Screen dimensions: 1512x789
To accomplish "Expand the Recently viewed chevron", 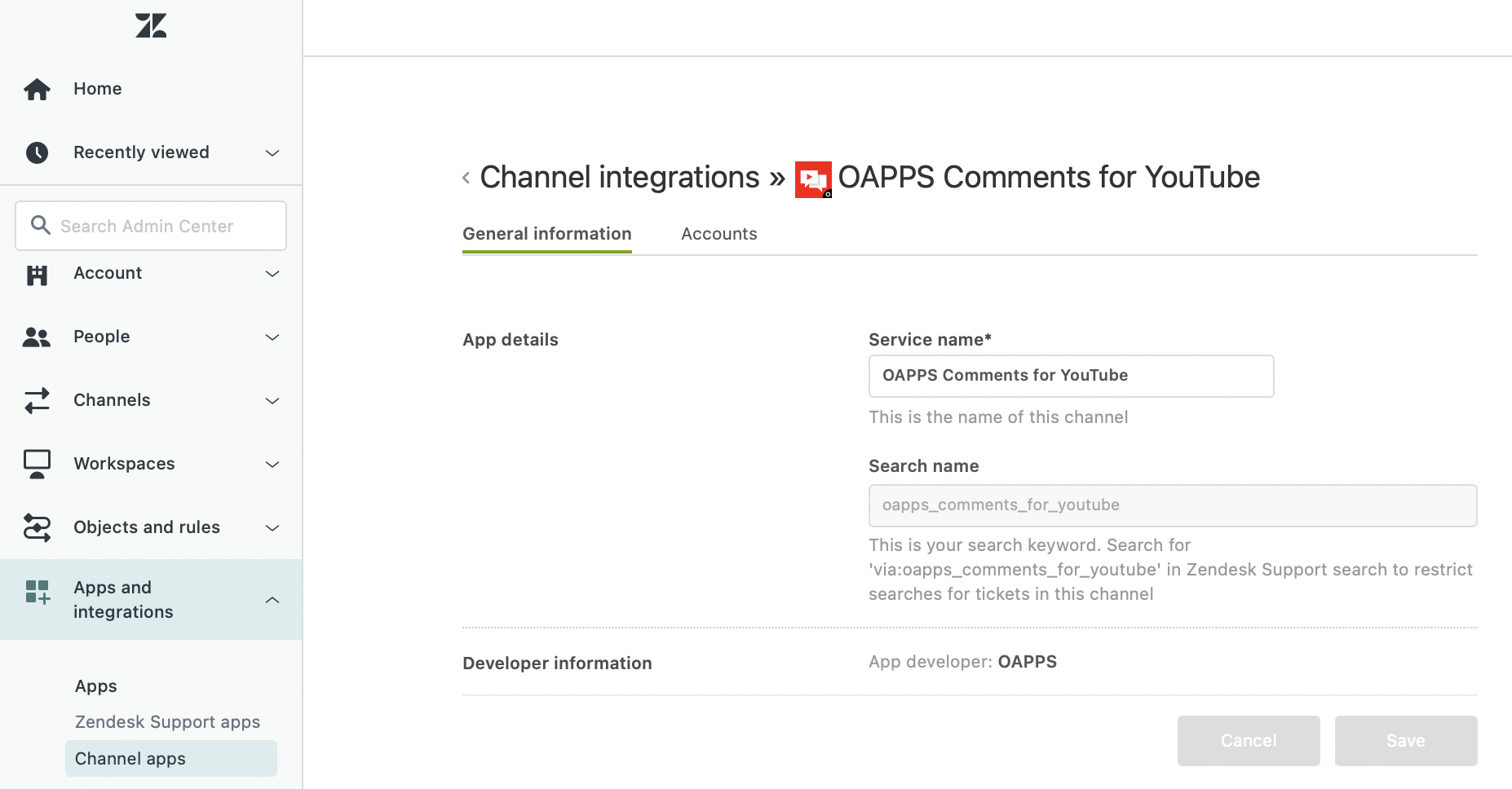I will (x=272, y=153).
